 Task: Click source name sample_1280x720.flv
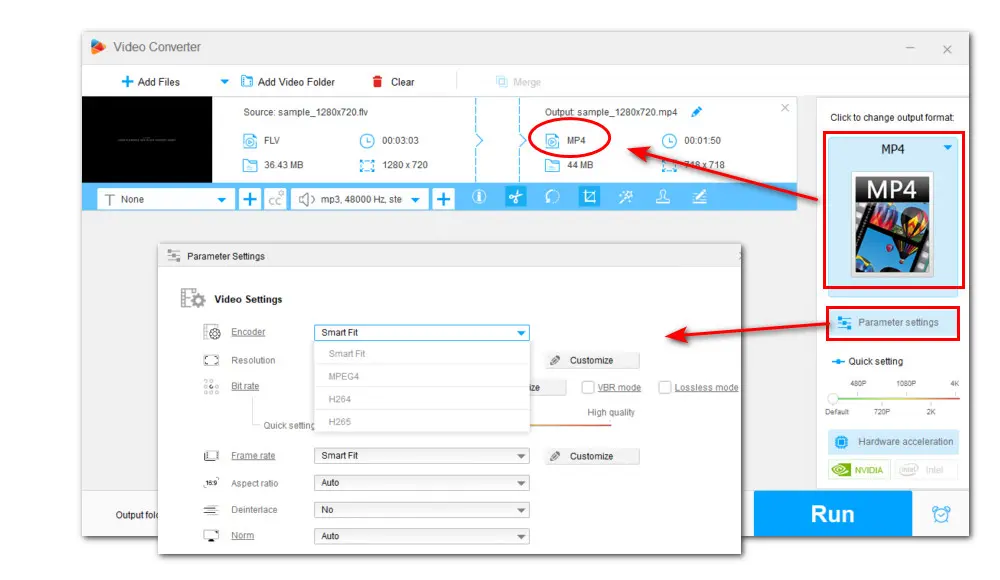[x=323, y=112]
